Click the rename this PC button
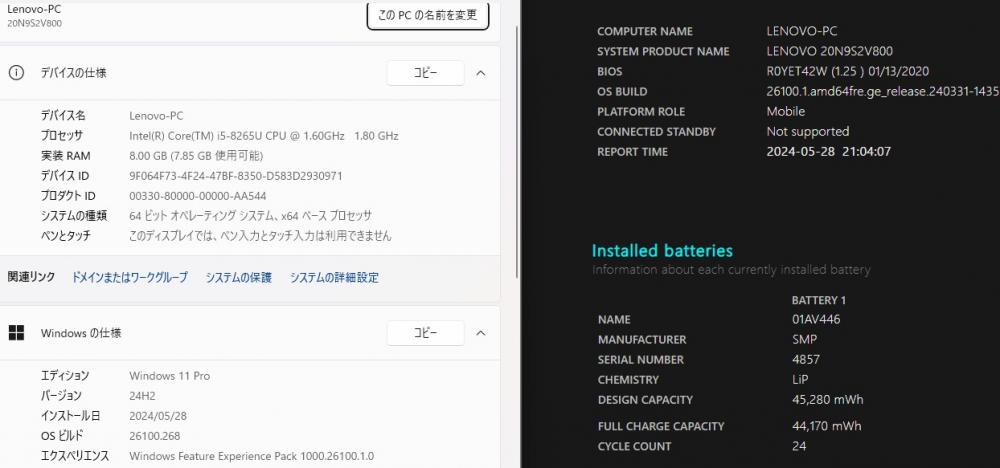1000x468 pixels. pyautogui.click(x=428, y=15)
